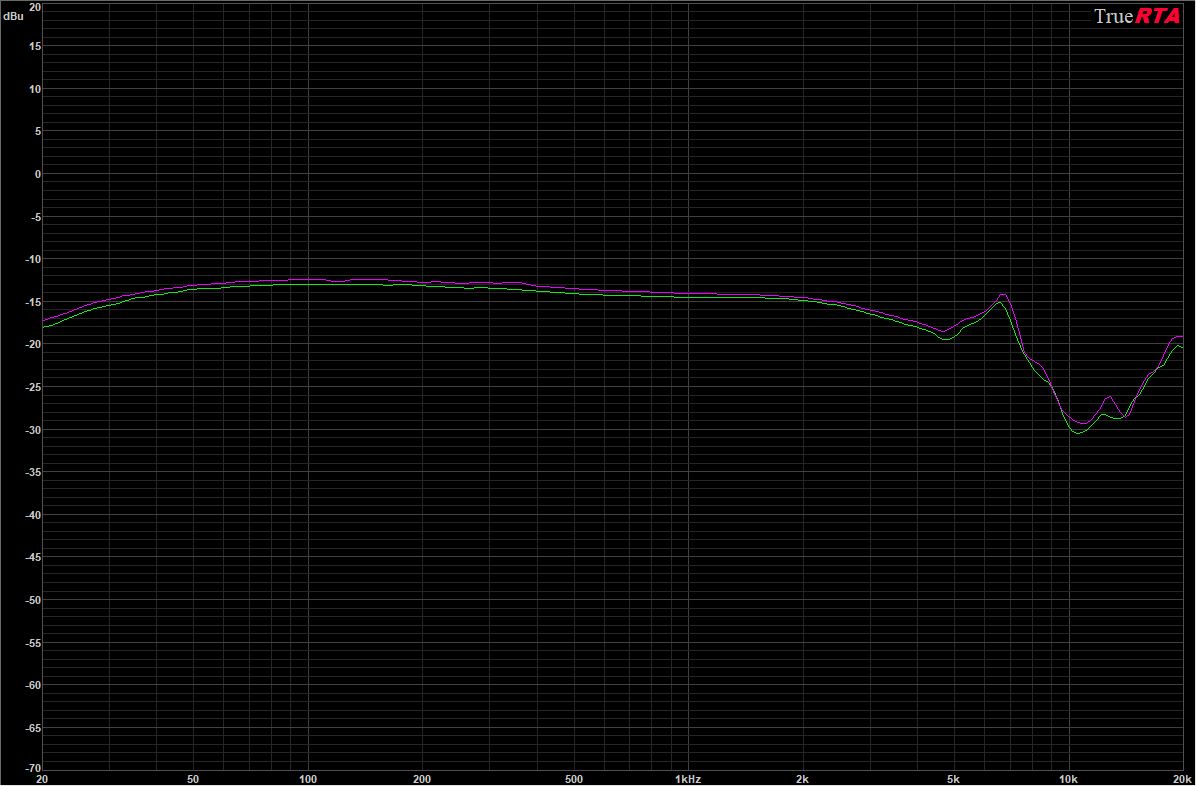The width and height of the screenshot is (1196, 786).
Task: Select the 500 Hz frequency axis label
Action: pyautogui.click(x=573, y=778)
